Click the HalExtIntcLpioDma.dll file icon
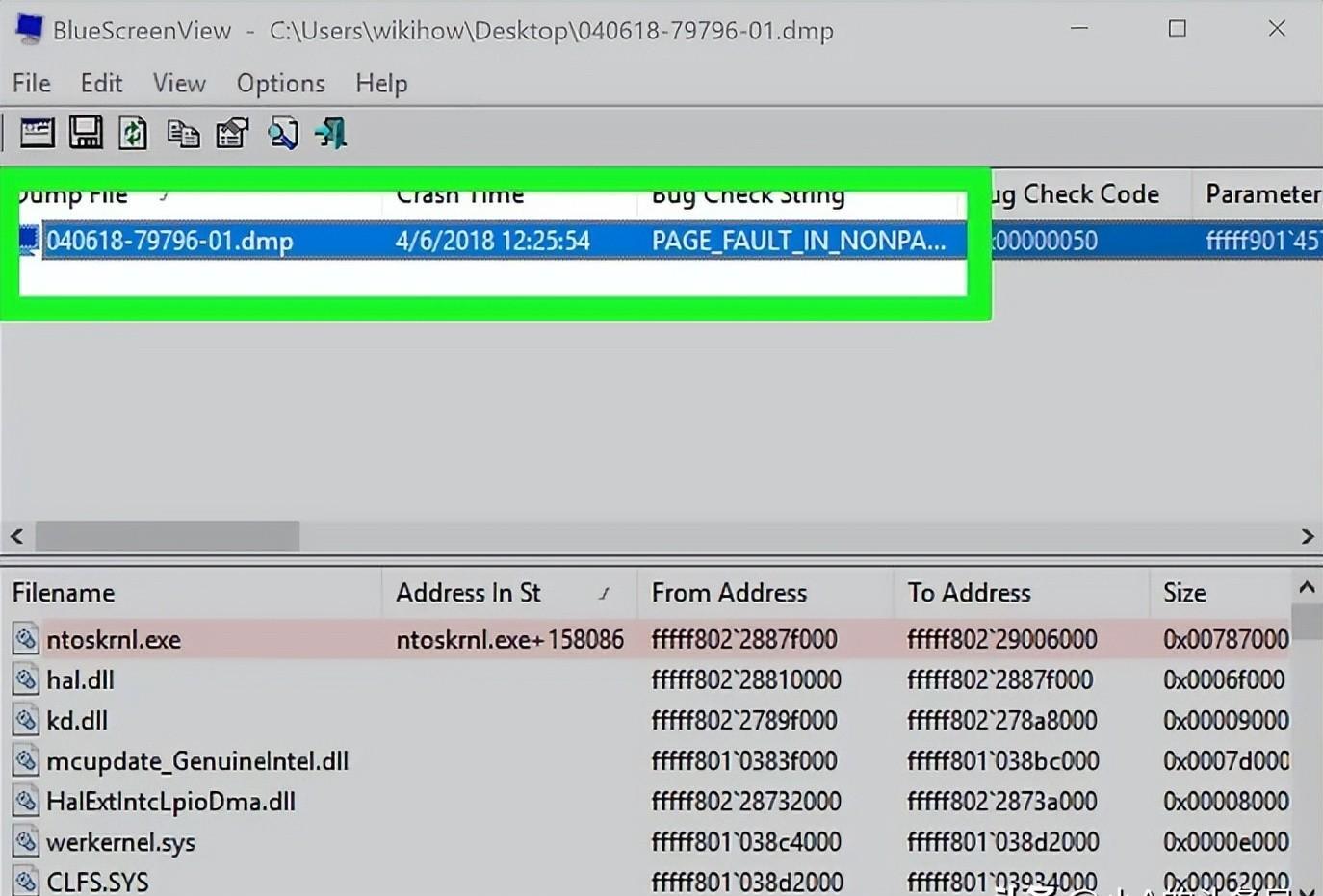This screenshot has width=1323, height=896. tap(26, 801)
